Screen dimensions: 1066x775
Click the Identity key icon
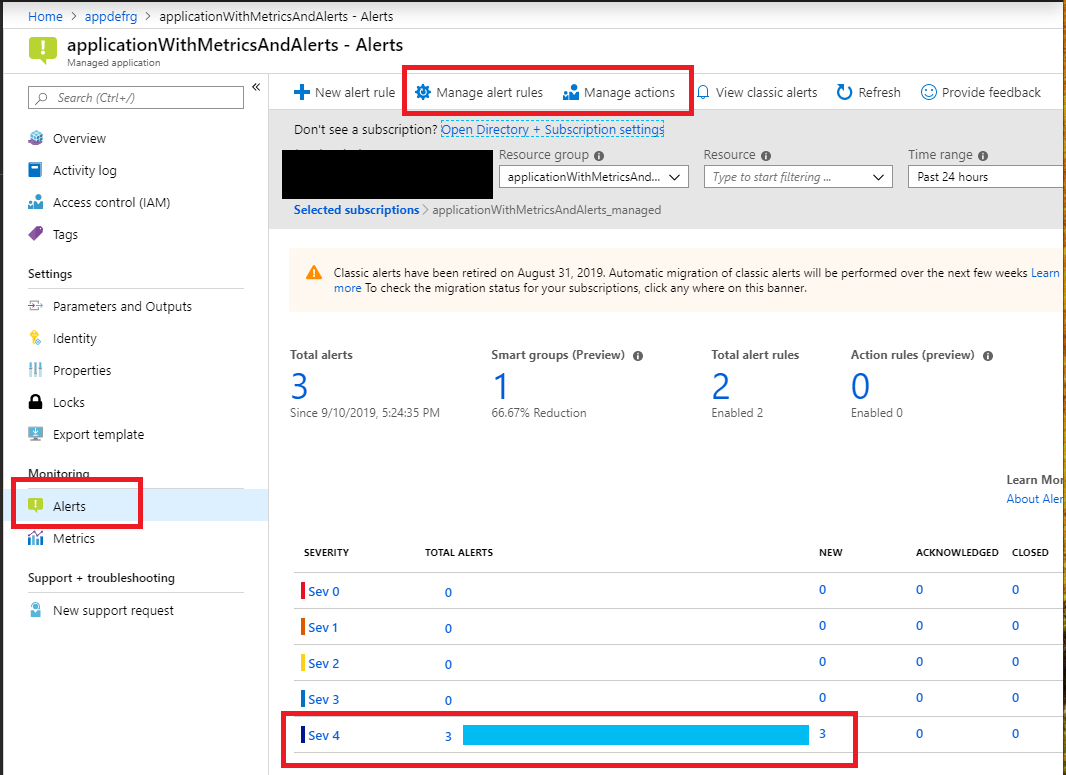pos(35,338)
